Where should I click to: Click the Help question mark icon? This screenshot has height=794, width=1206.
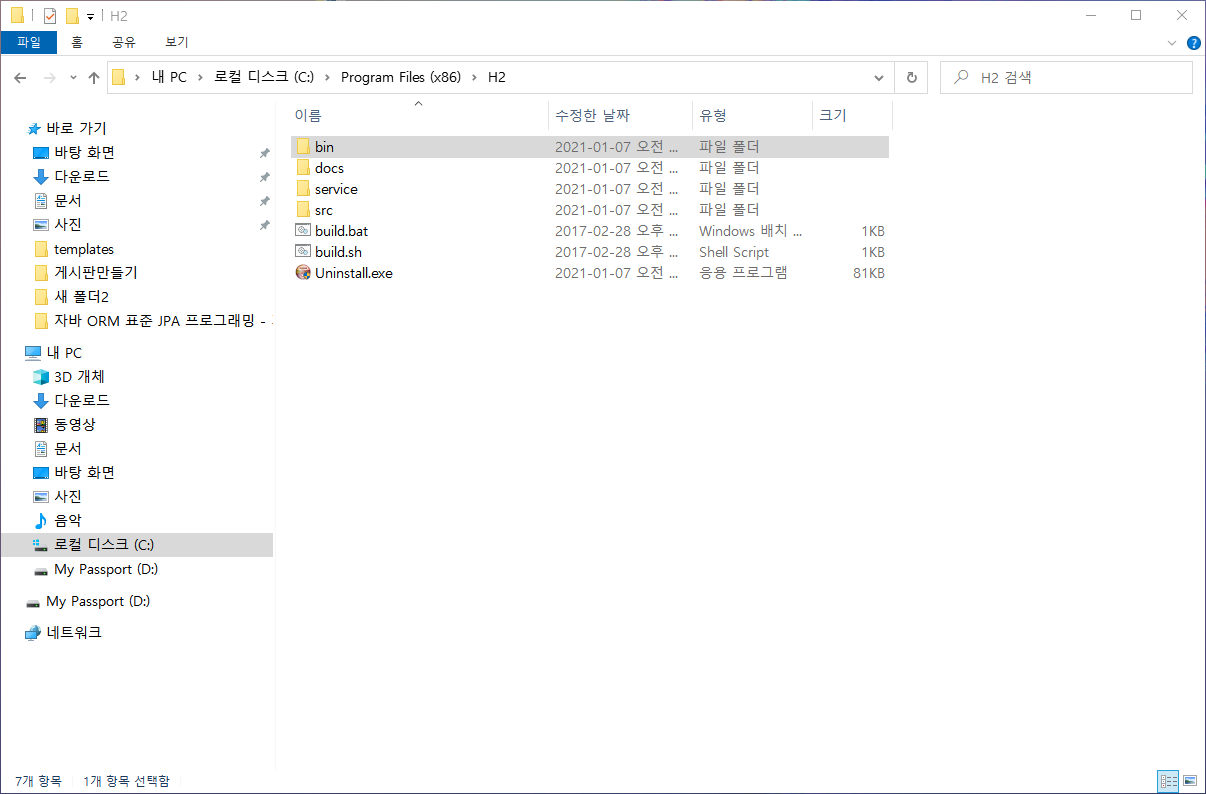pyautogui.click(x=1193, y=43)
